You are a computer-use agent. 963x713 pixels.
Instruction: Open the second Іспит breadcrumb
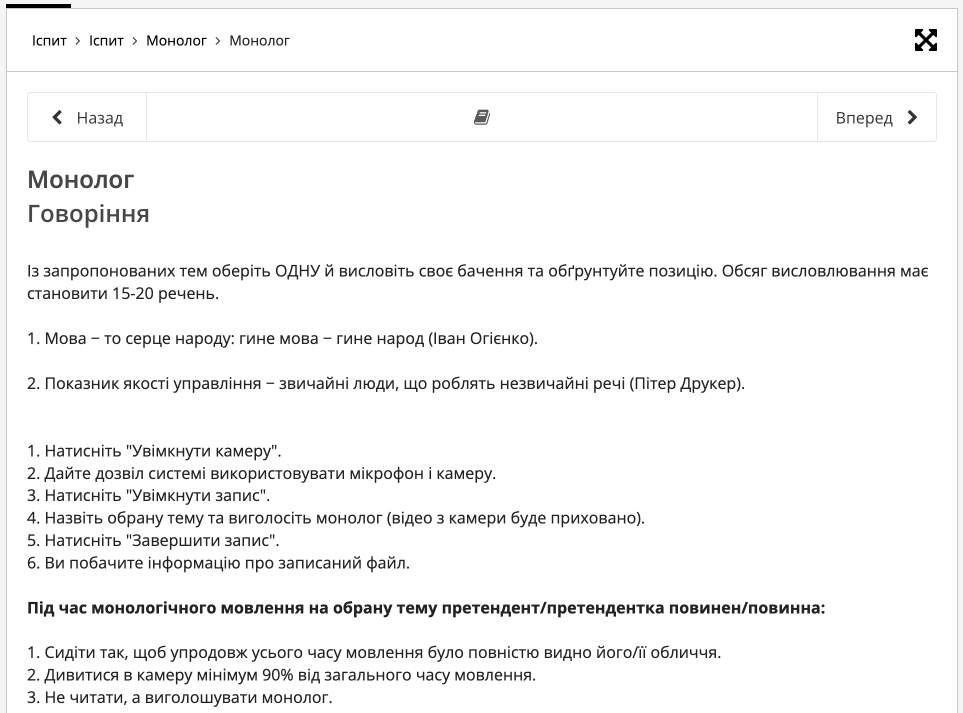[x=106, y=41]
